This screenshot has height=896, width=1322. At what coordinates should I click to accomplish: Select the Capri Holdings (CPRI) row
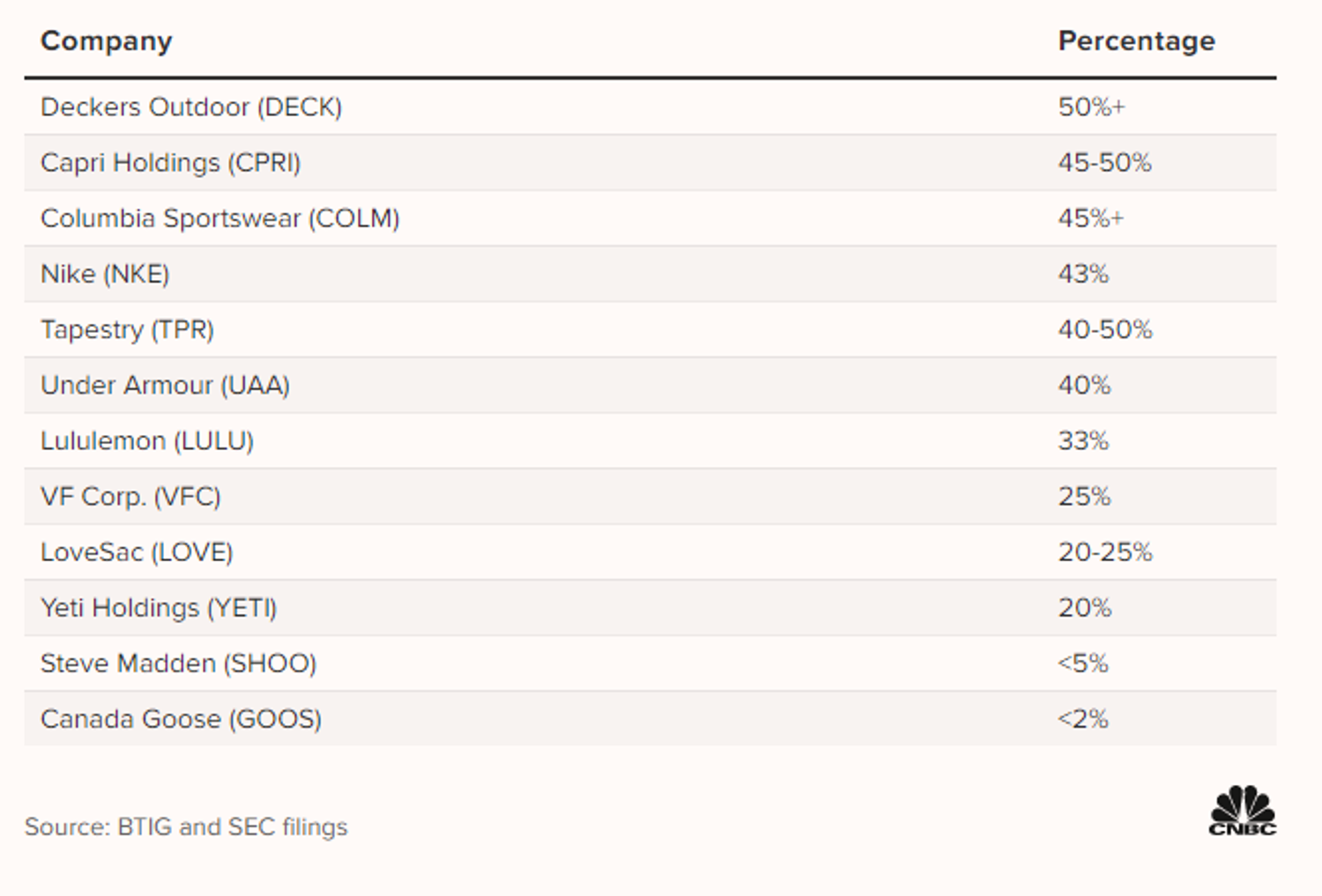click(650, 163)
